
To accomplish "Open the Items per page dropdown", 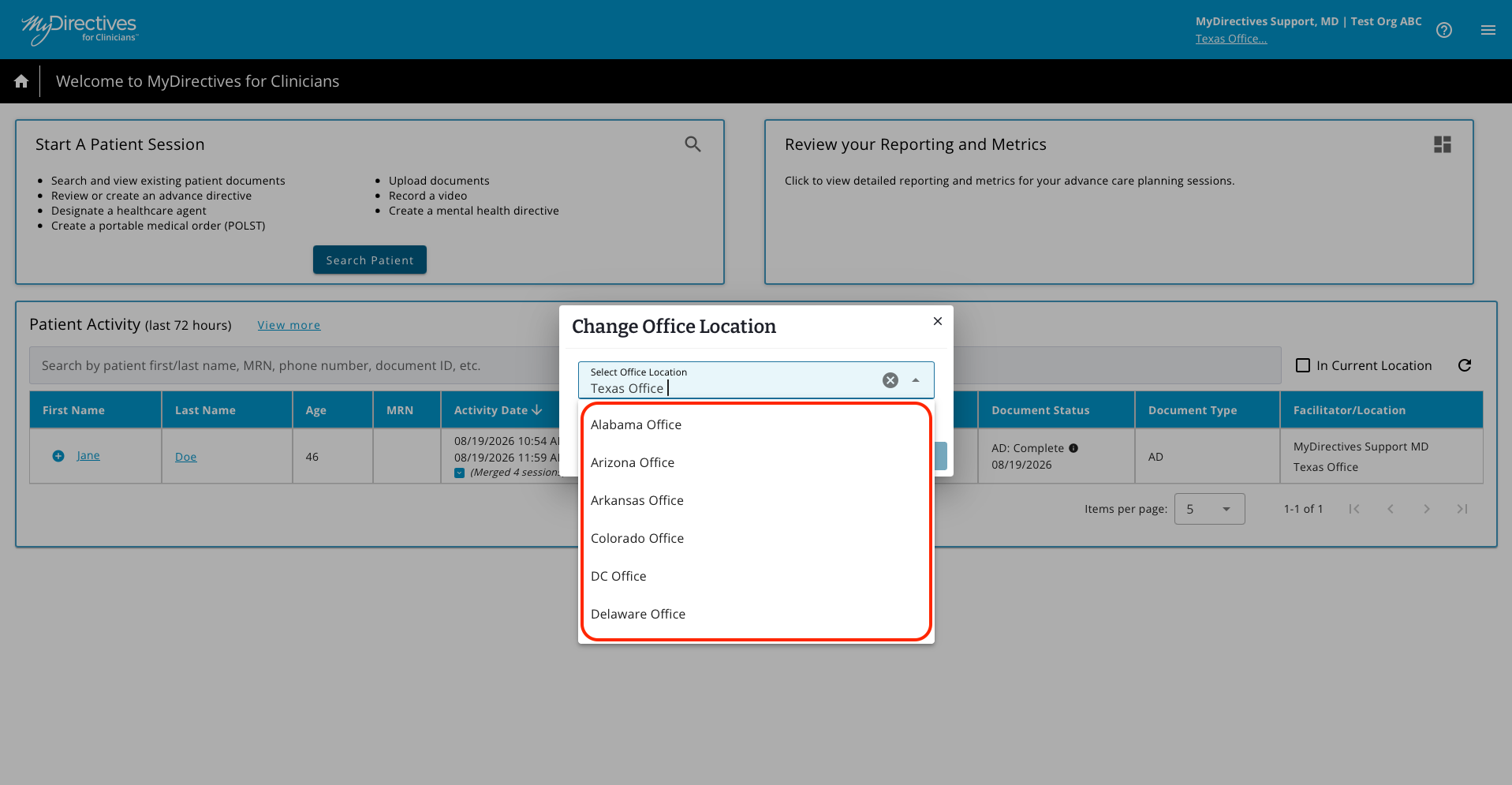I will click(1210, 509).
